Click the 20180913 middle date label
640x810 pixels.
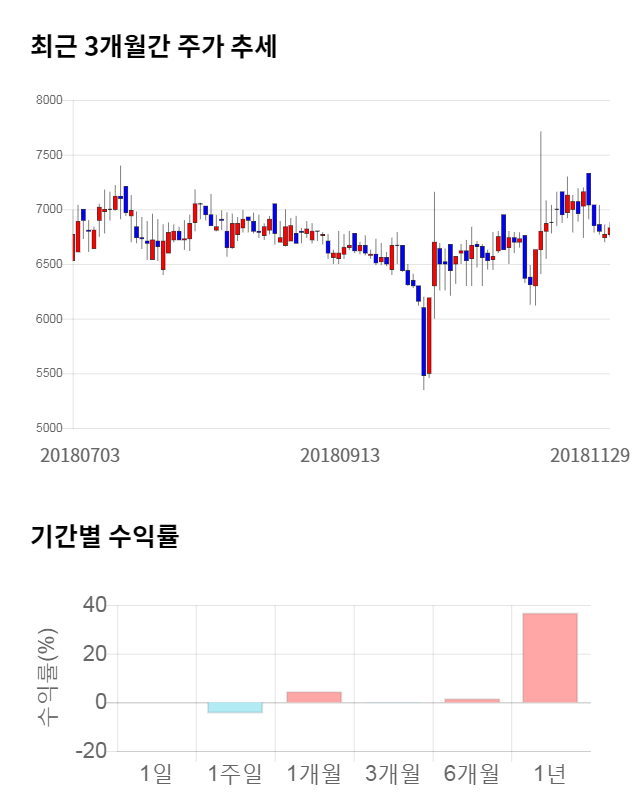(x=340, y=455)
